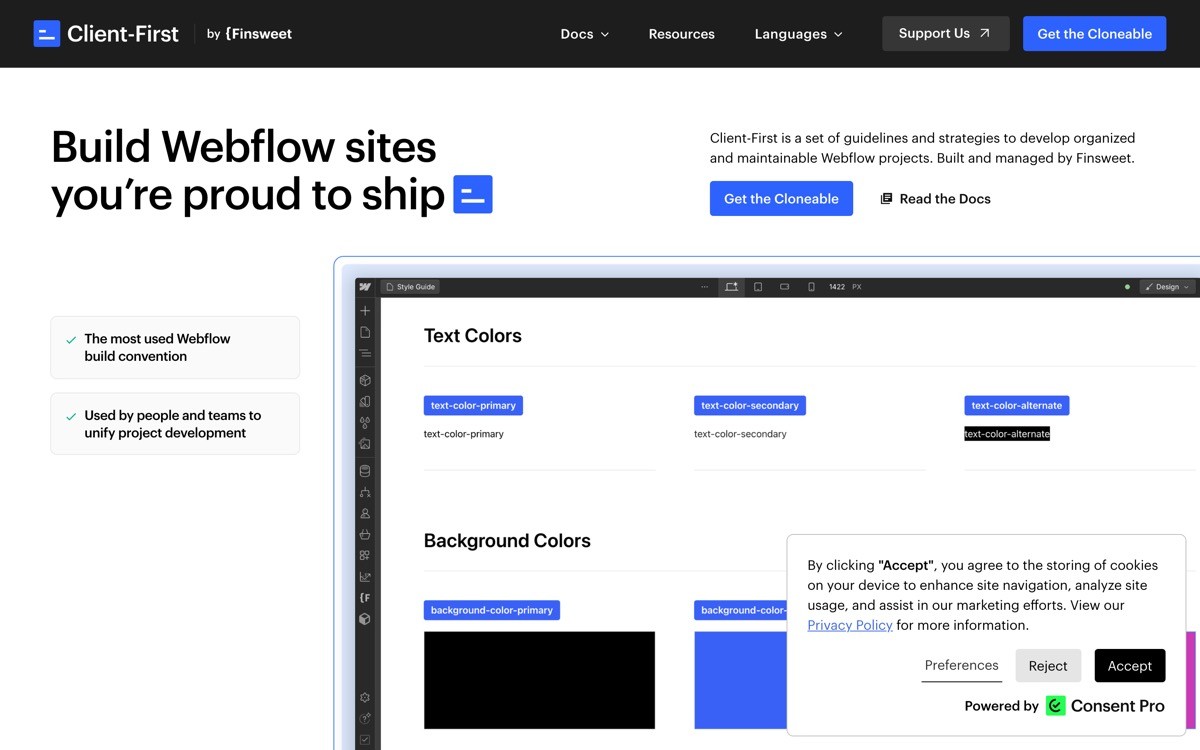Screen dimensions: 1200x750
Task: Open the Navigator panel icon
Action: (x=365, y=353)
